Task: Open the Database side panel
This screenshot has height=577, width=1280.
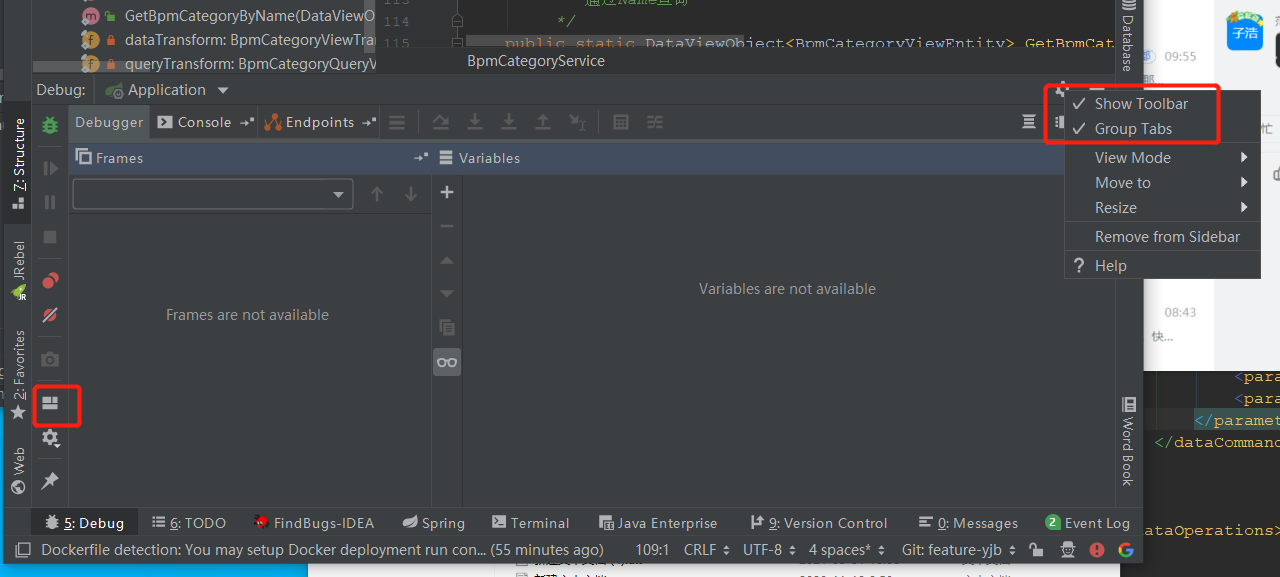Action: pyautogui.click(x=1128, y=36)
